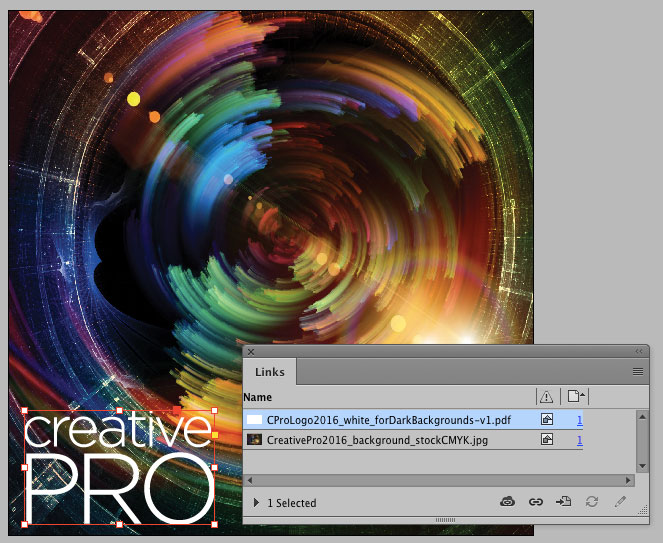Go to page 1 link for CProLogo2016 PDF
This screenshot has height=543, width=663.
click(579, 420)
